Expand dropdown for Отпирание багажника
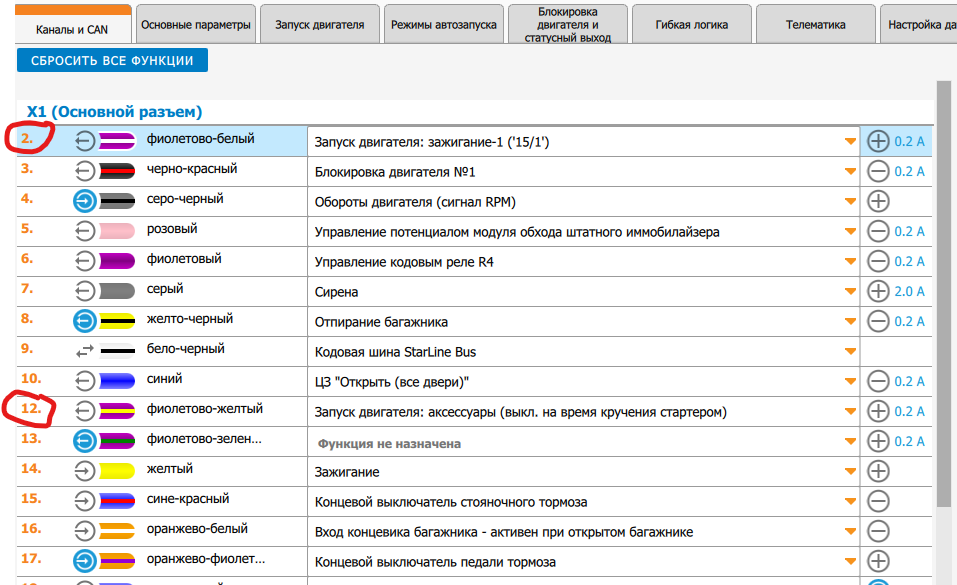Screen dimensions: 957x585 coord(850,322)
